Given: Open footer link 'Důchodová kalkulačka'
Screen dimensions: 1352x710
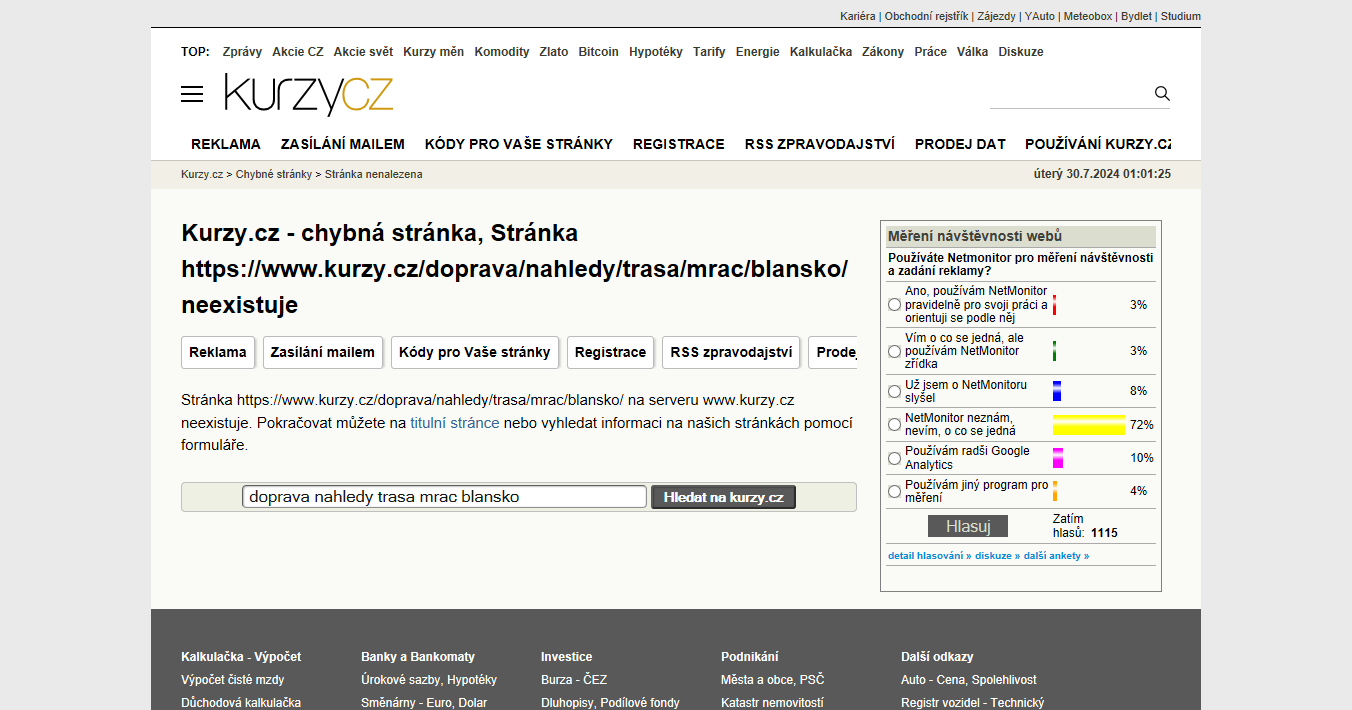Looking at the screenshot, I should coord(241,703).
